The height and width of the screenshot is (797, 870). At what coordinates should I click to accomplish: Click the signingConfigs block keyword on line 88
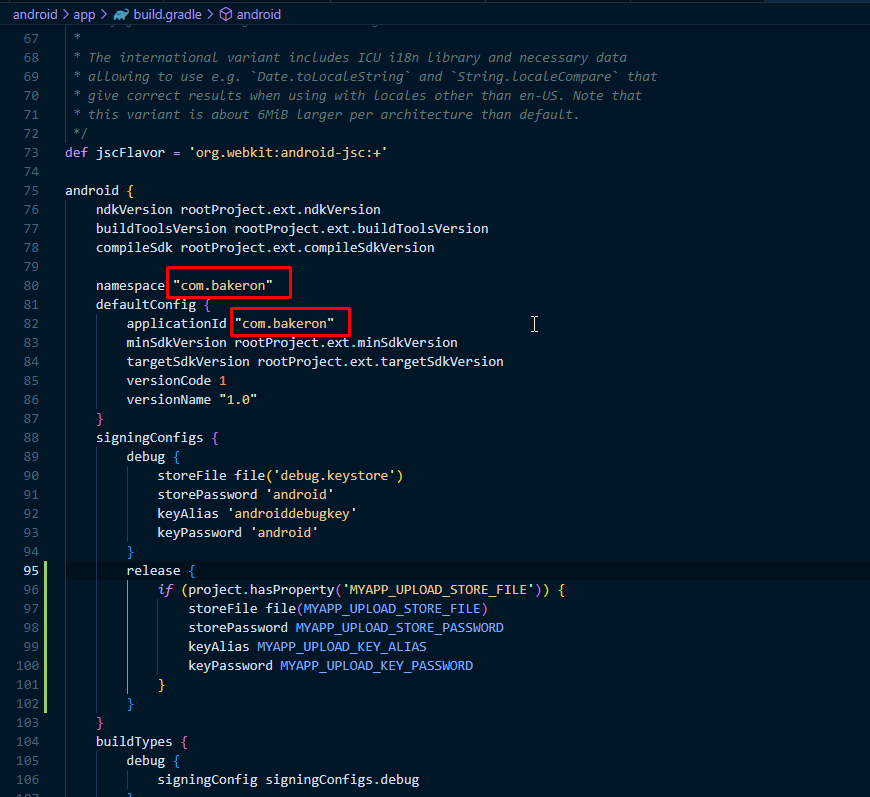(x=149, y=438)
